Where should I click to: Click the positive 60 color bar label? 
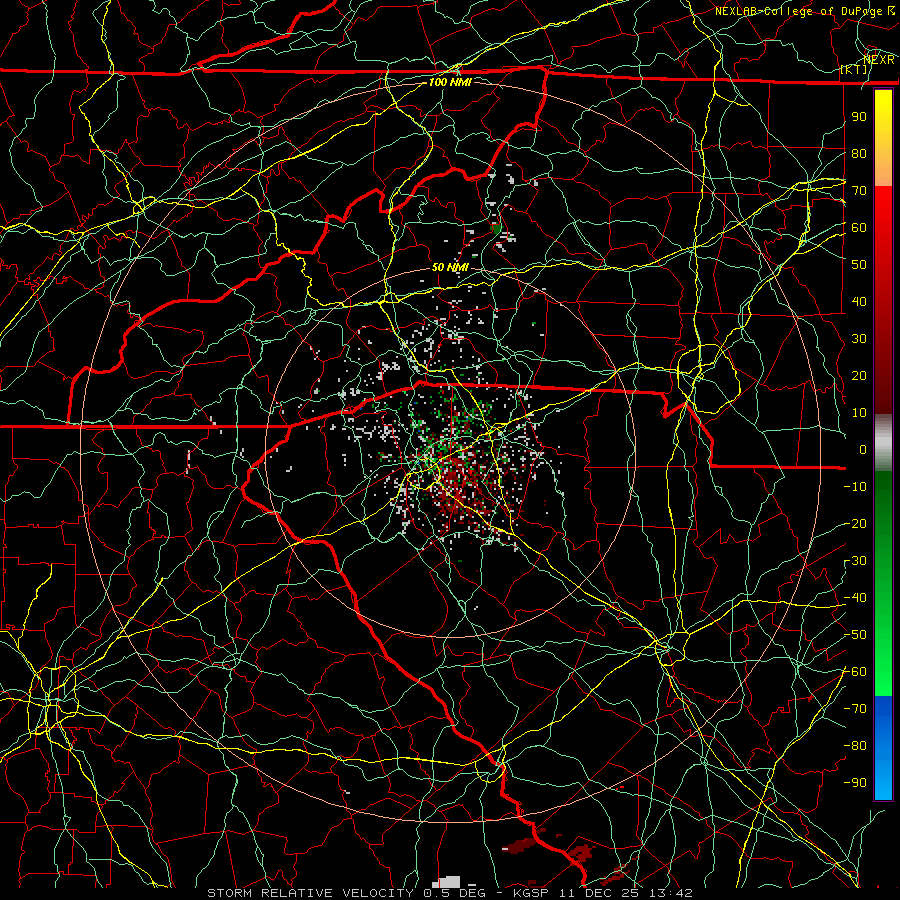tap(859, 227)
